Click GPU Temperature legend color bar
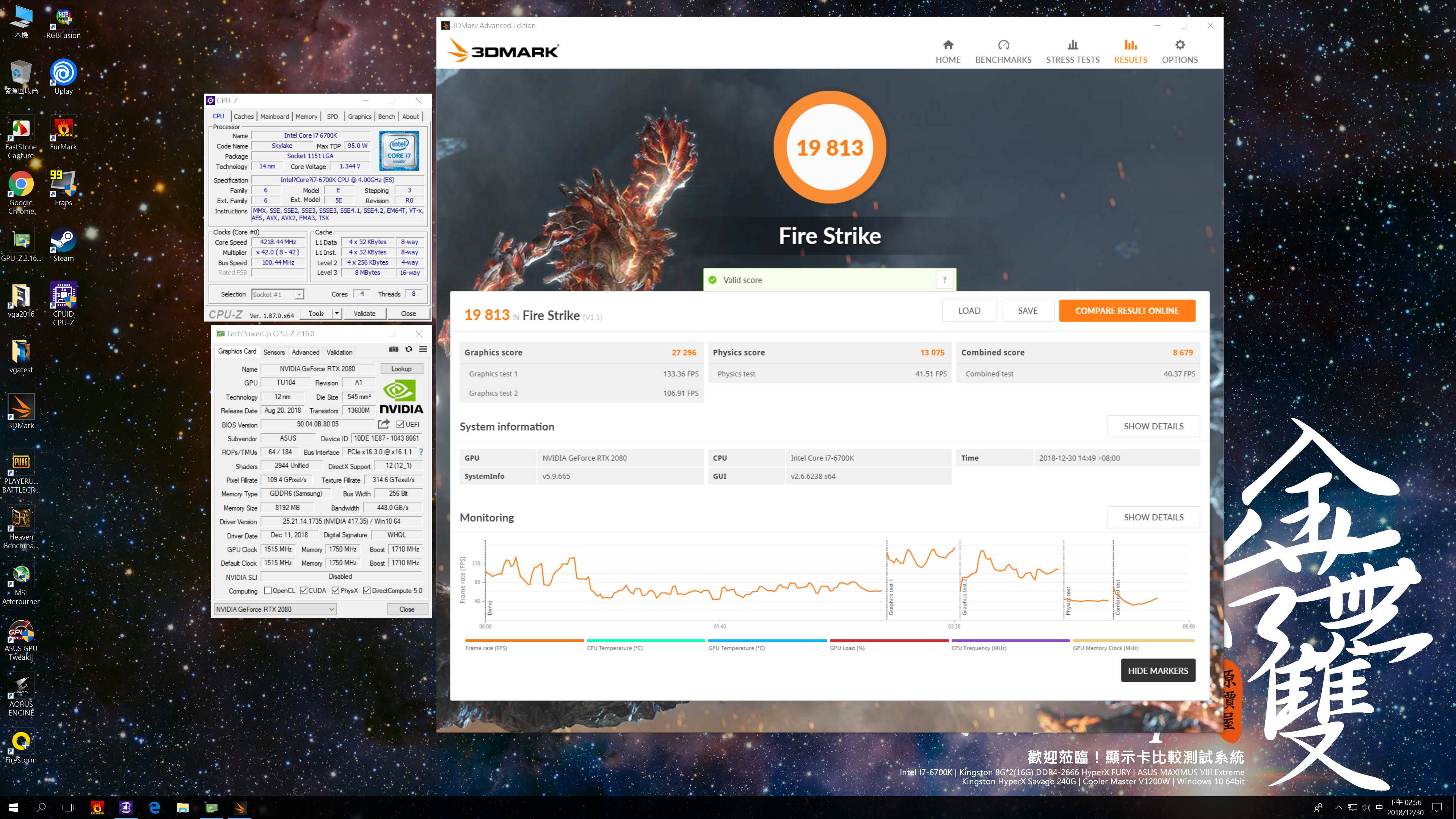The height and width of the screenshot is (819, 1456). (x=767, y=640)
